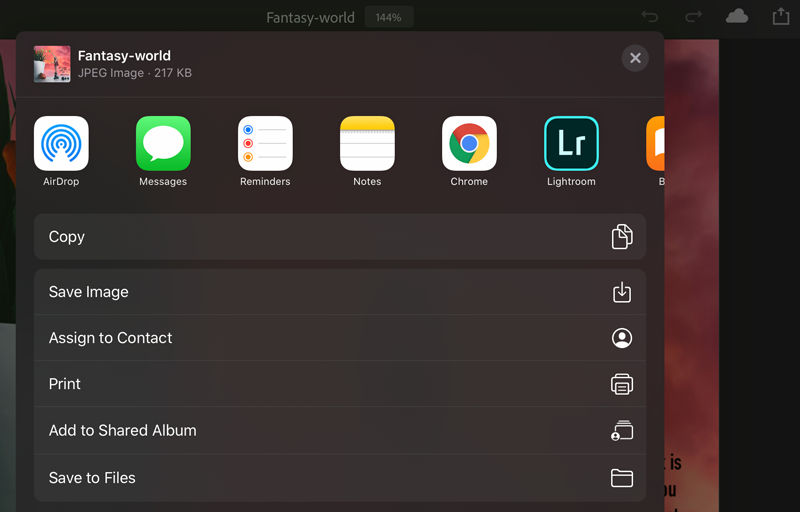This screenshot has width=800, height=512.
Task: Choose Save Image option
Action: (340, 292)
